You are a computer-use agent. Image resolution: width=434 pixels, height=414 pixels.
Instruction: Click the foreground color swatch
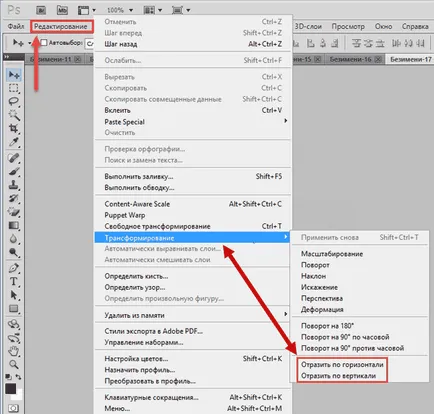[11, 389]
